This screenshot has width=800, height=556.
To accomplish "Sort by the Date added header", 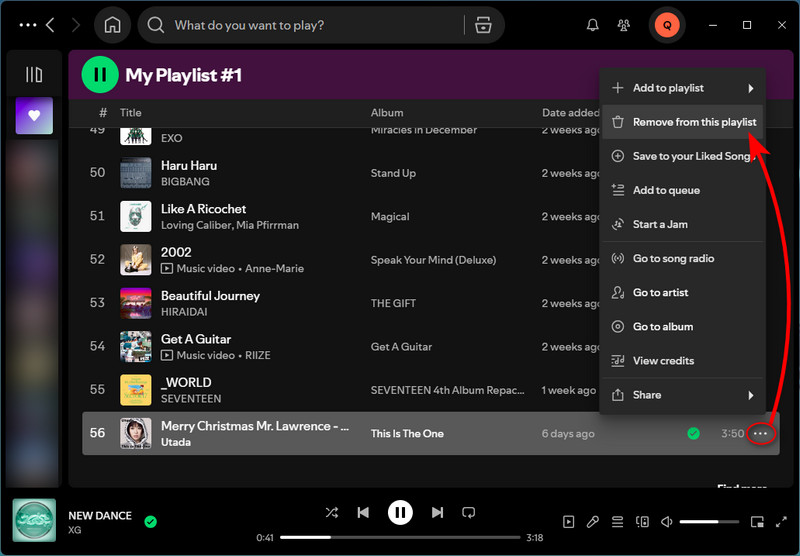I will tap(570, 113).
